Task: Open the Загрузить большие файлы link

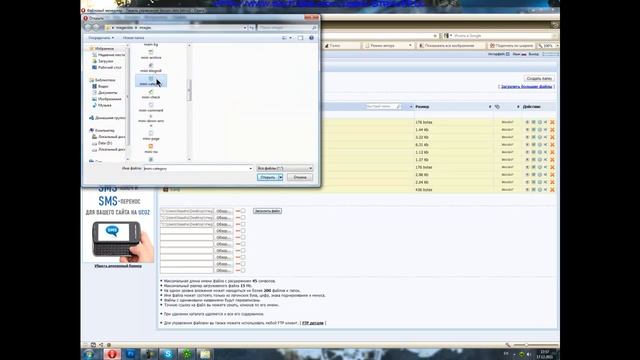Action: [x=527, y=87]
